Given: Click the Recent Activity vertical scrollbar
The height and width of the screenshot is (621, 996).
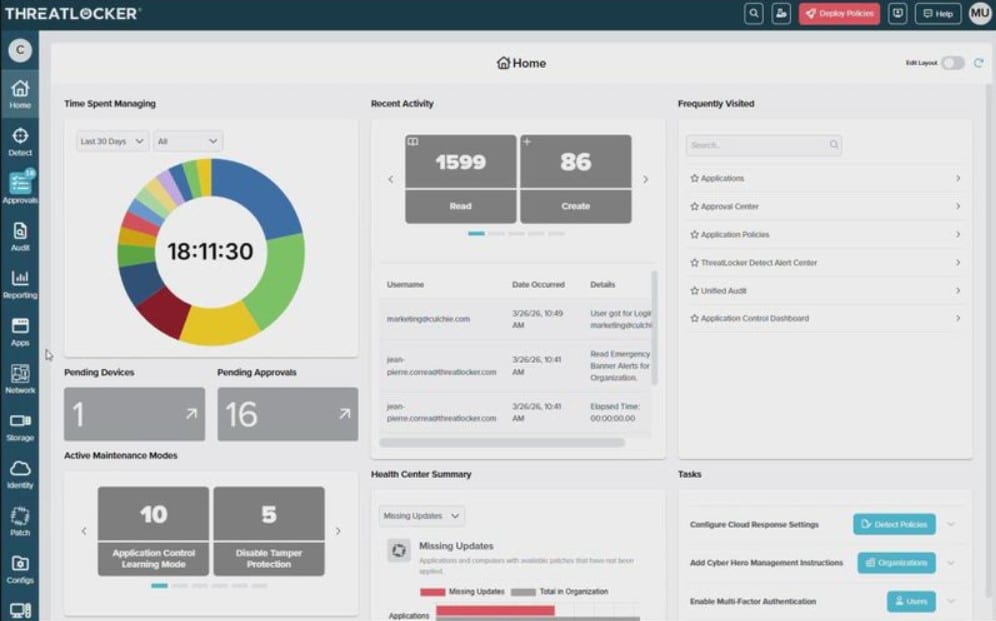Looking at the screenshot, I should pyautogui.click(x=654, y=328).
